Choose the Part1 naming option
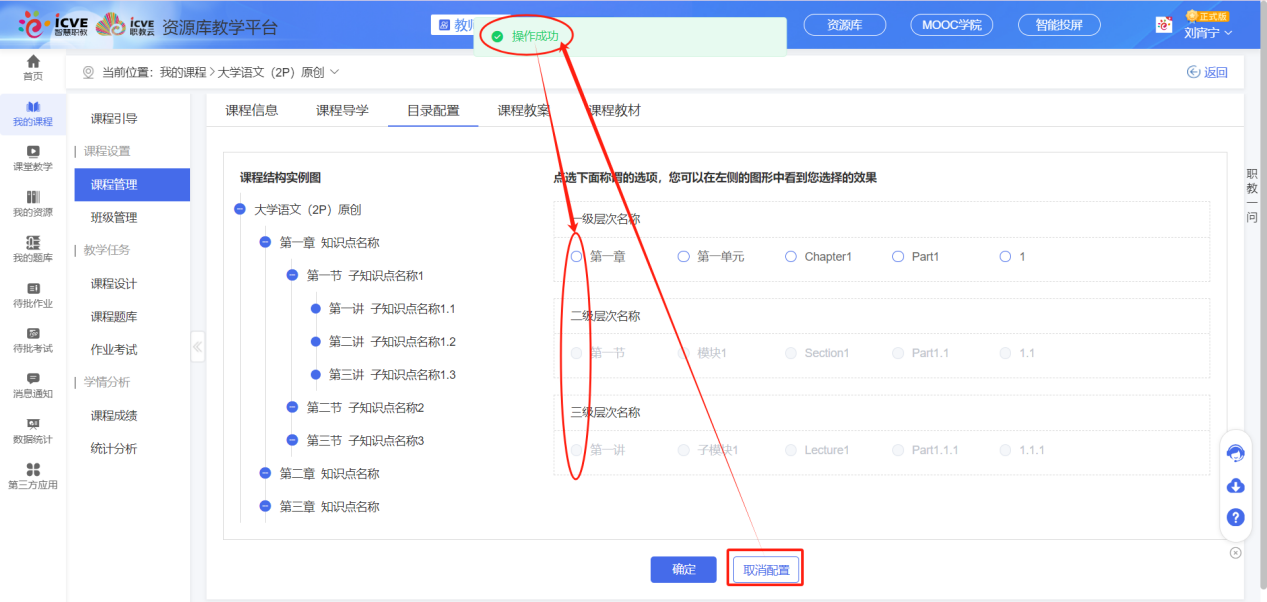 pos(897,256)
